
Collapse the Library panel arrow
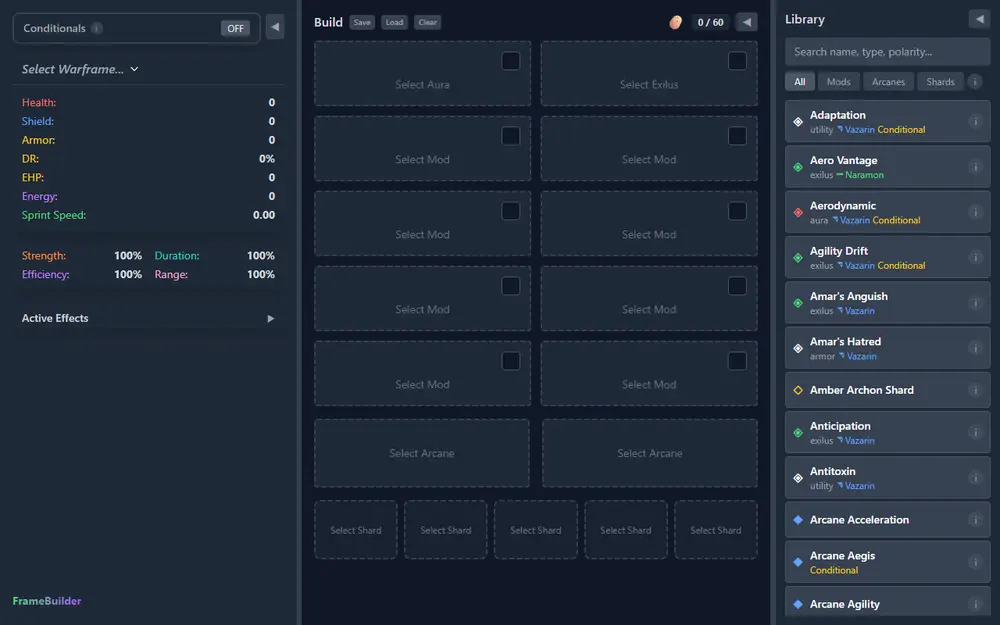coord(979,19)
